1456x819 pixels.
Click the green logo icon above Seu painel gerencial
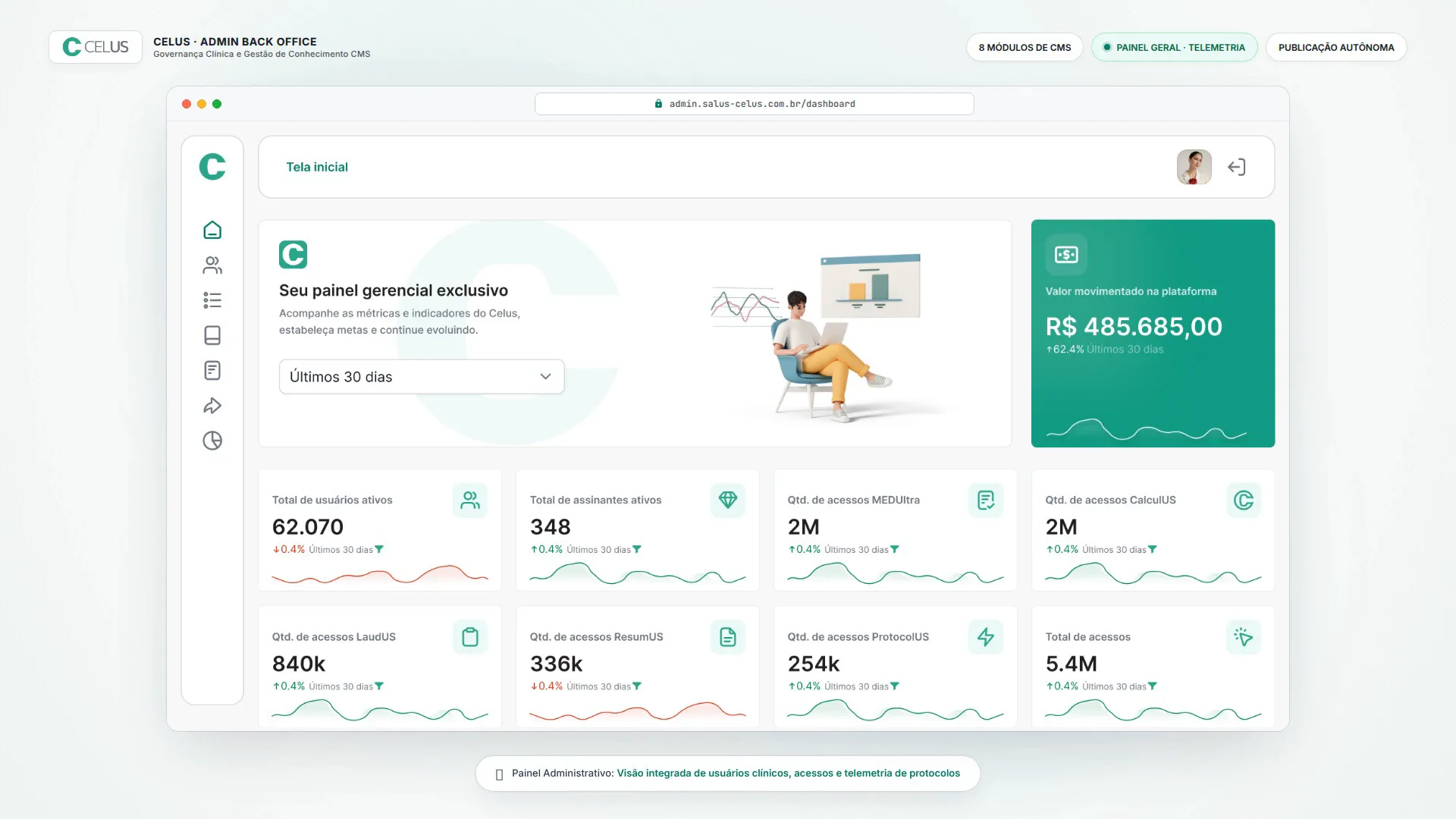(293, 255)
